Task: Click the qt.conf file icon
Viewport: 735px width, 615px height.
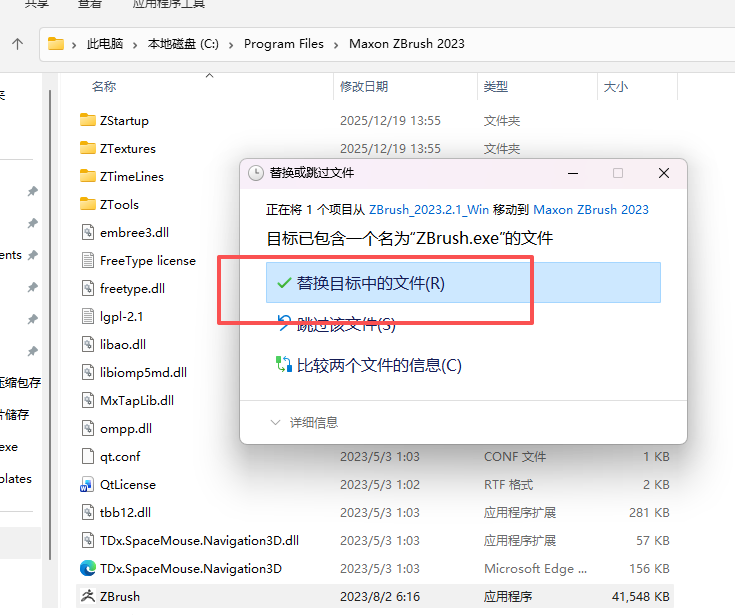Action: click(x=88, y=456)
